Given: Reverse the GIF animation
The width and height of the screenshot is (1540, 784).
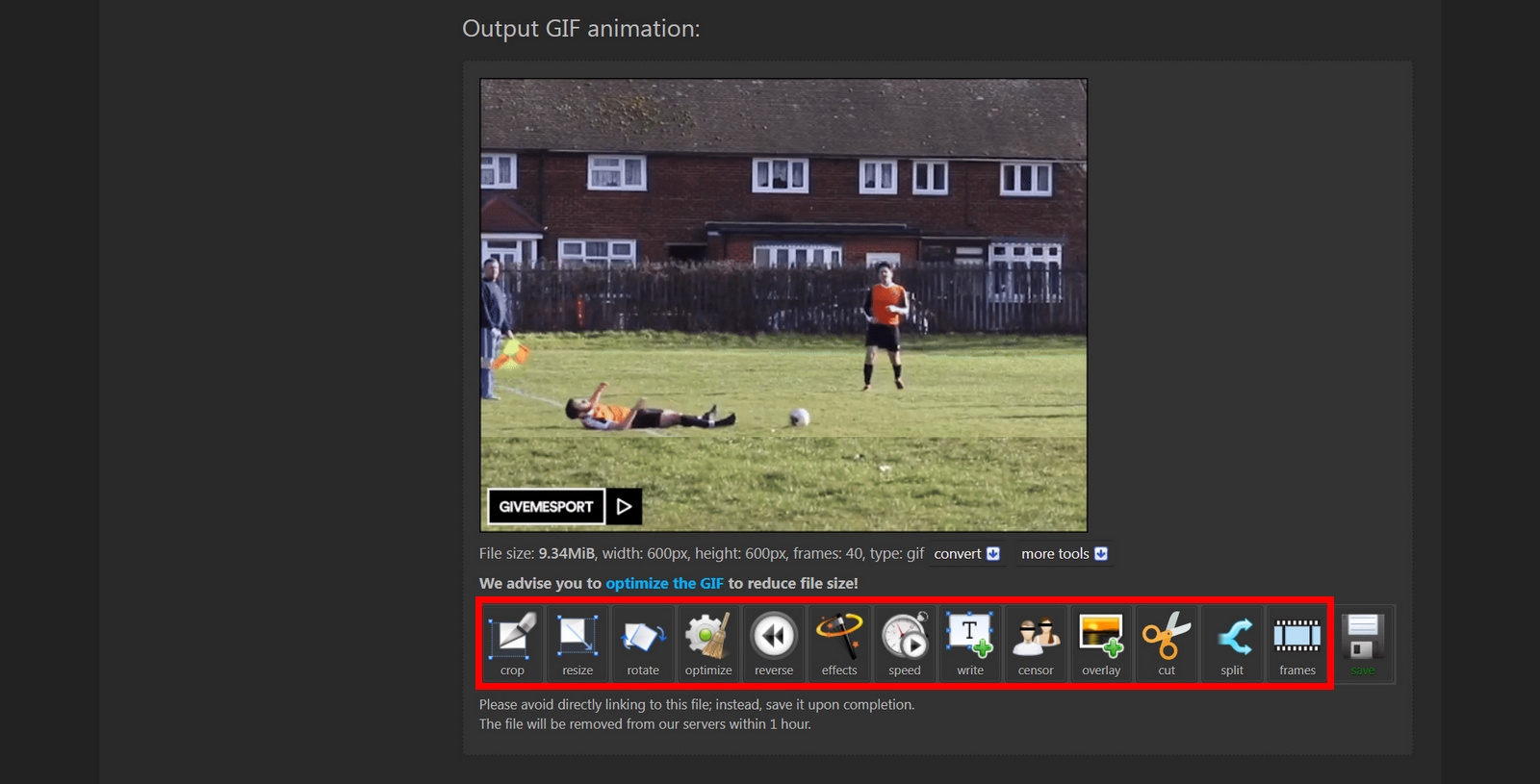Looking at the screenshot, I should tap(774, 645).
